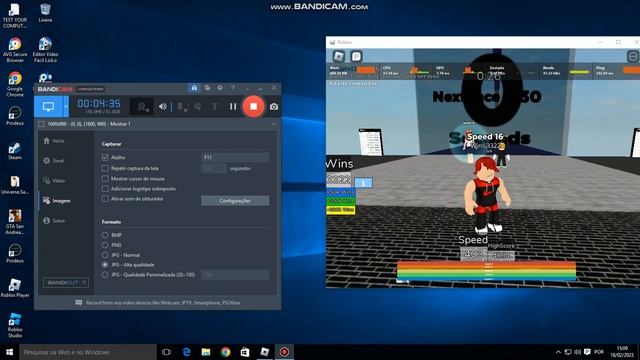Select PNG image format
640x360 pixels.
[x=105, y=245]
